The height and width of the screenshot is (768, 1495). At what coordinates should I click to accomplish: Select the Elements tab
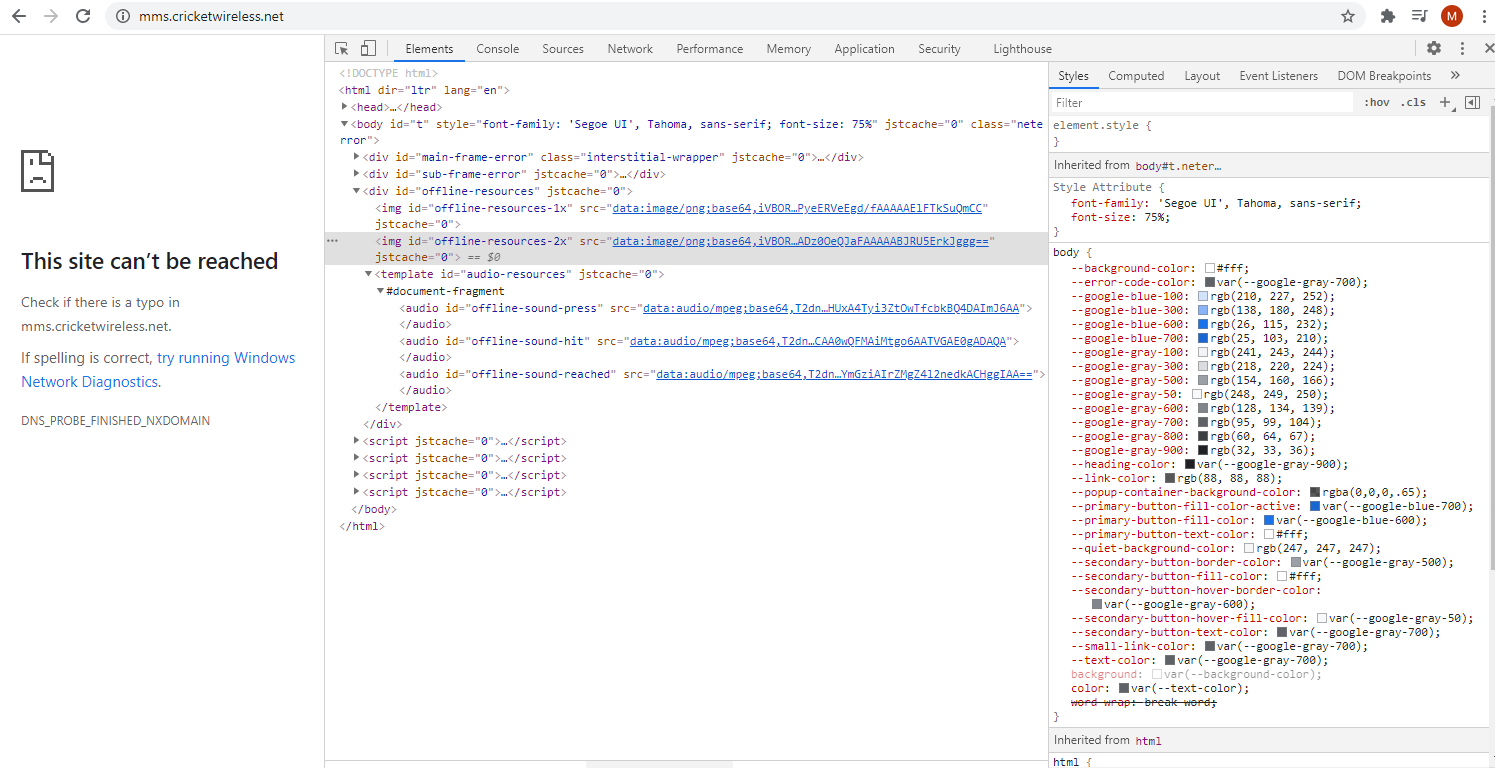[x=429, y=48]
